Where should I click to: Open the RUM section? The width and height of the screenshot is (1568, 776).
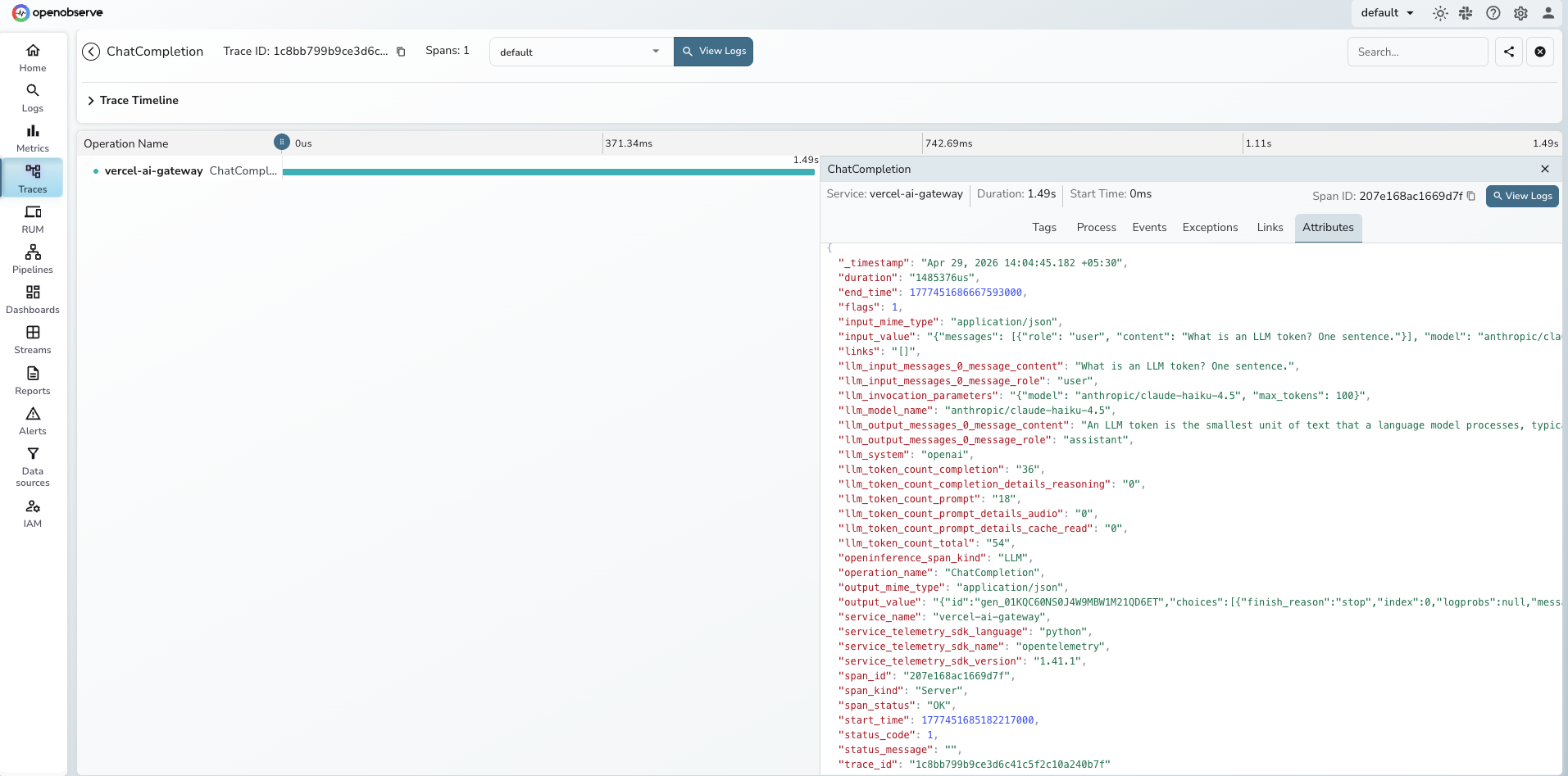coord(33,219)
